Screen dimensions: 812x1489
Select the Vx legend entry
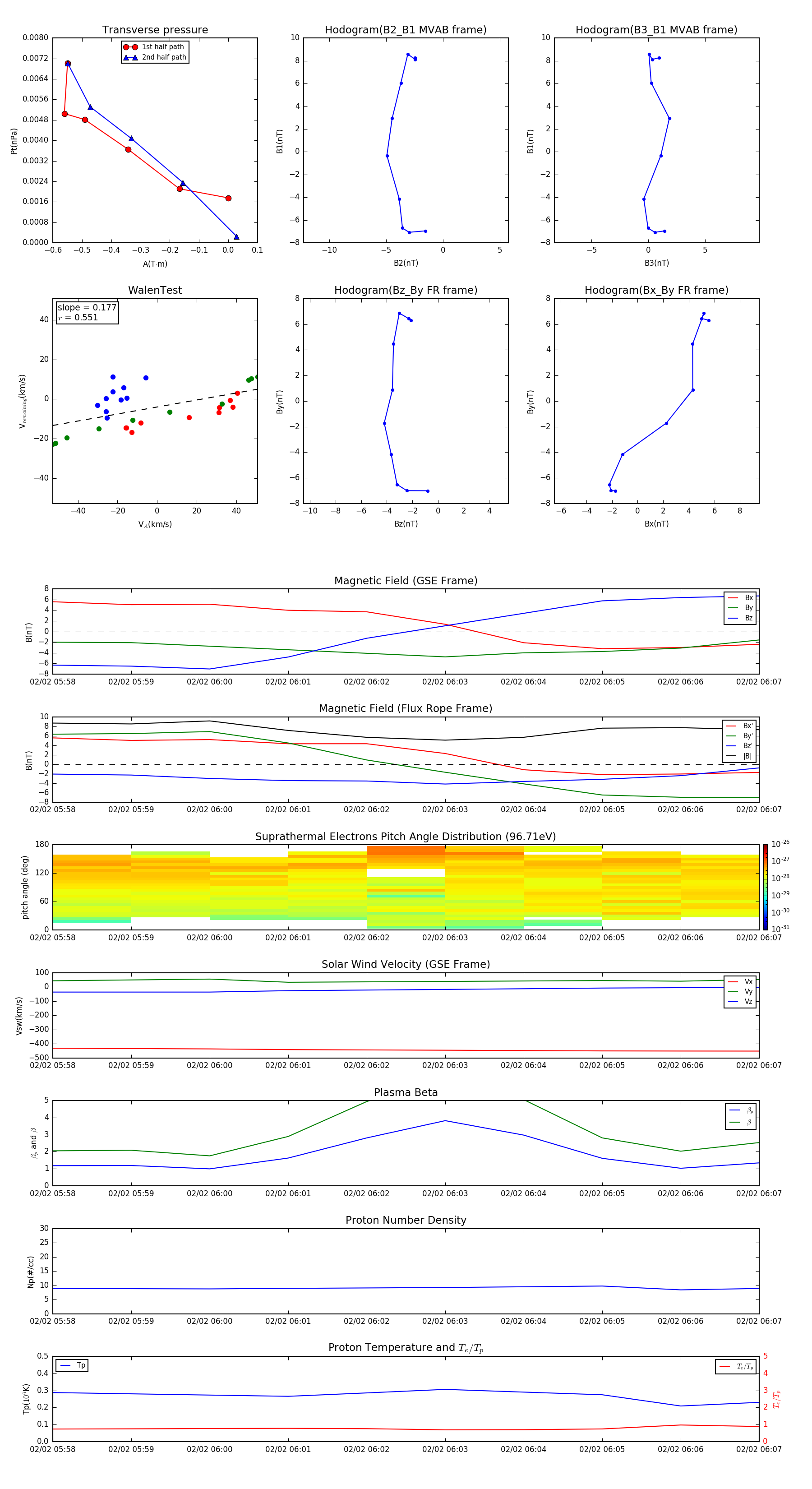[x=740, y=981]
